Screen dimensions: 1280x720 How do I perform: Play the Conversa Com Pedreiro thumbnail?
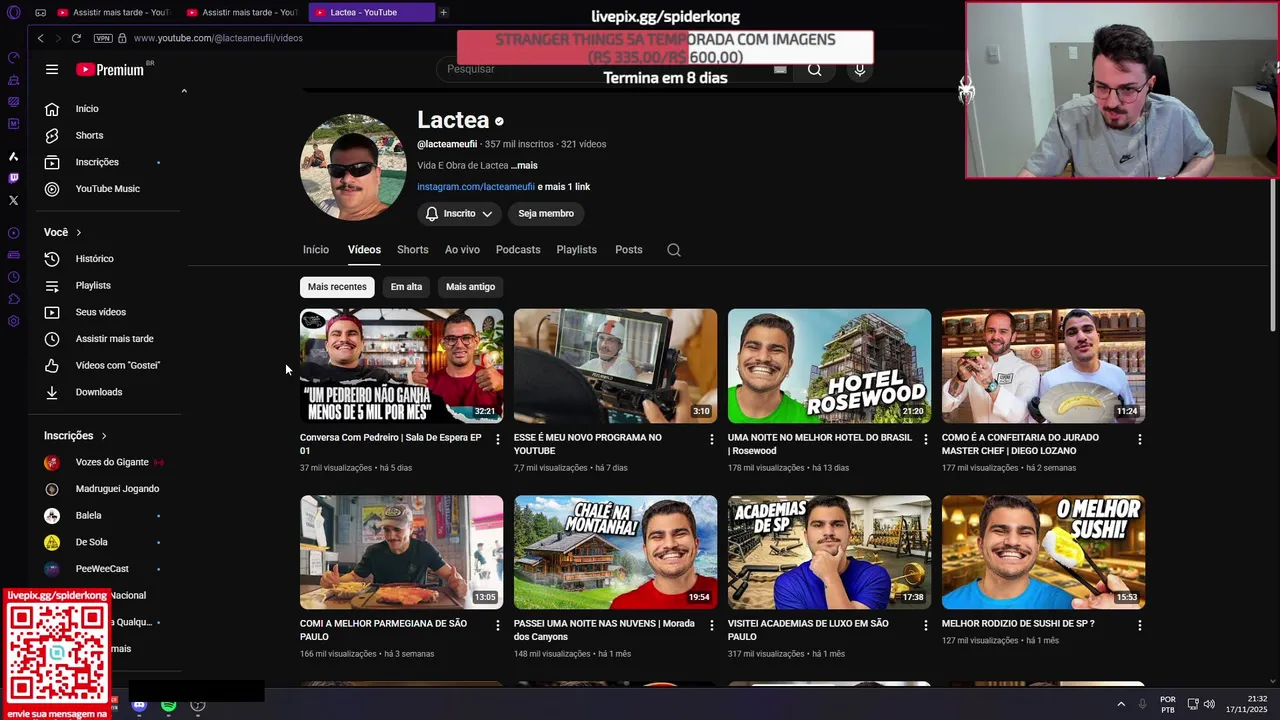click(x=401, y=366)
